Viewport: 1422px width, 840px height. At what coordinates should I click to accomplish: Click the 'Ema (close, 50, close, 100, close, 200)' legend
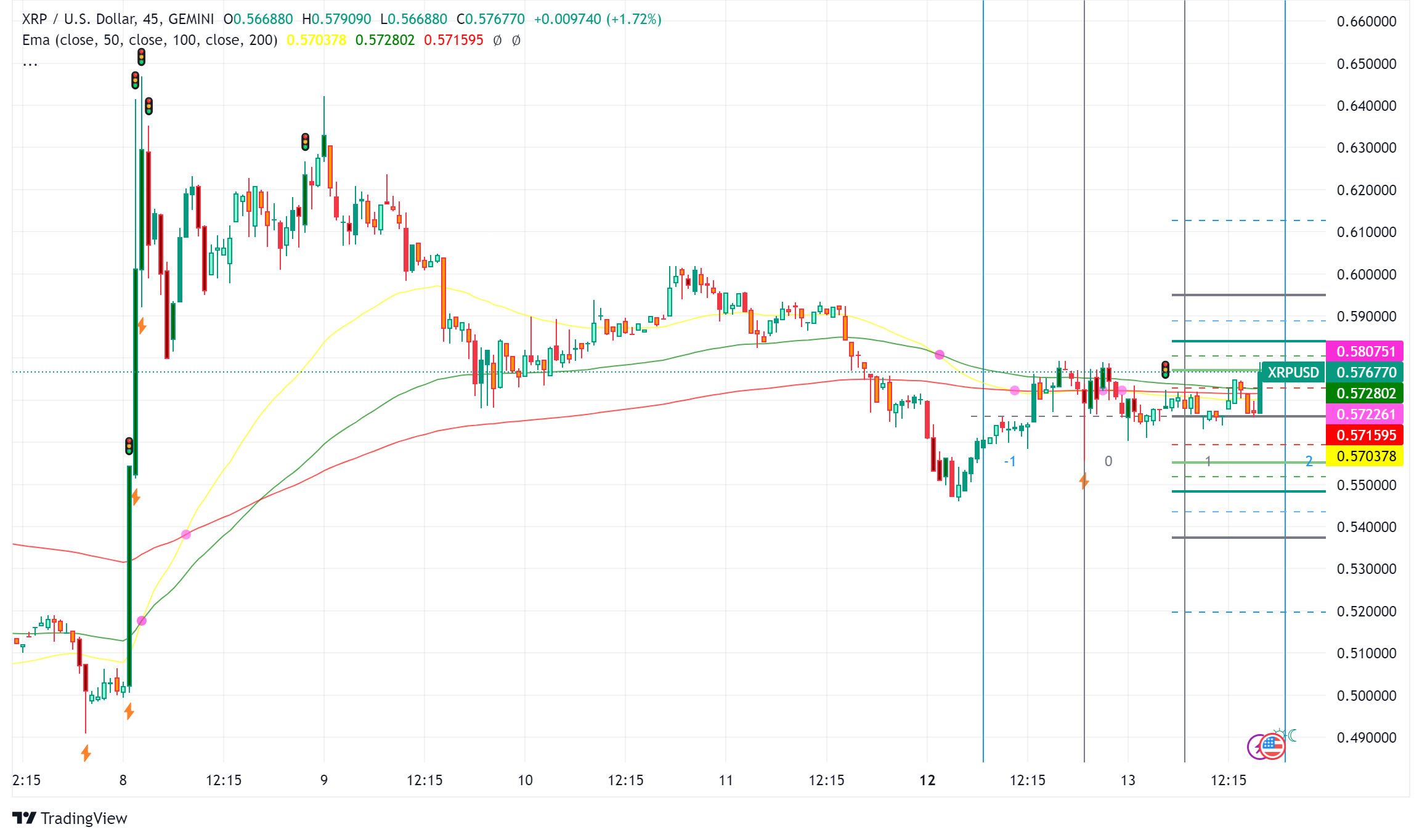(150, 40)
